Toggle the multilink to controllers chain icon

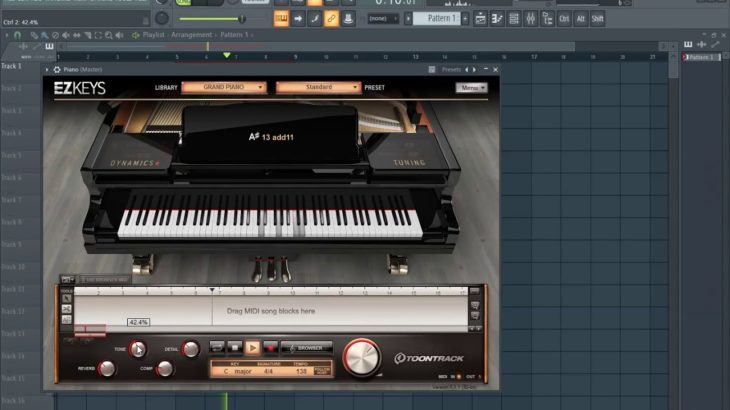point(331,19)
